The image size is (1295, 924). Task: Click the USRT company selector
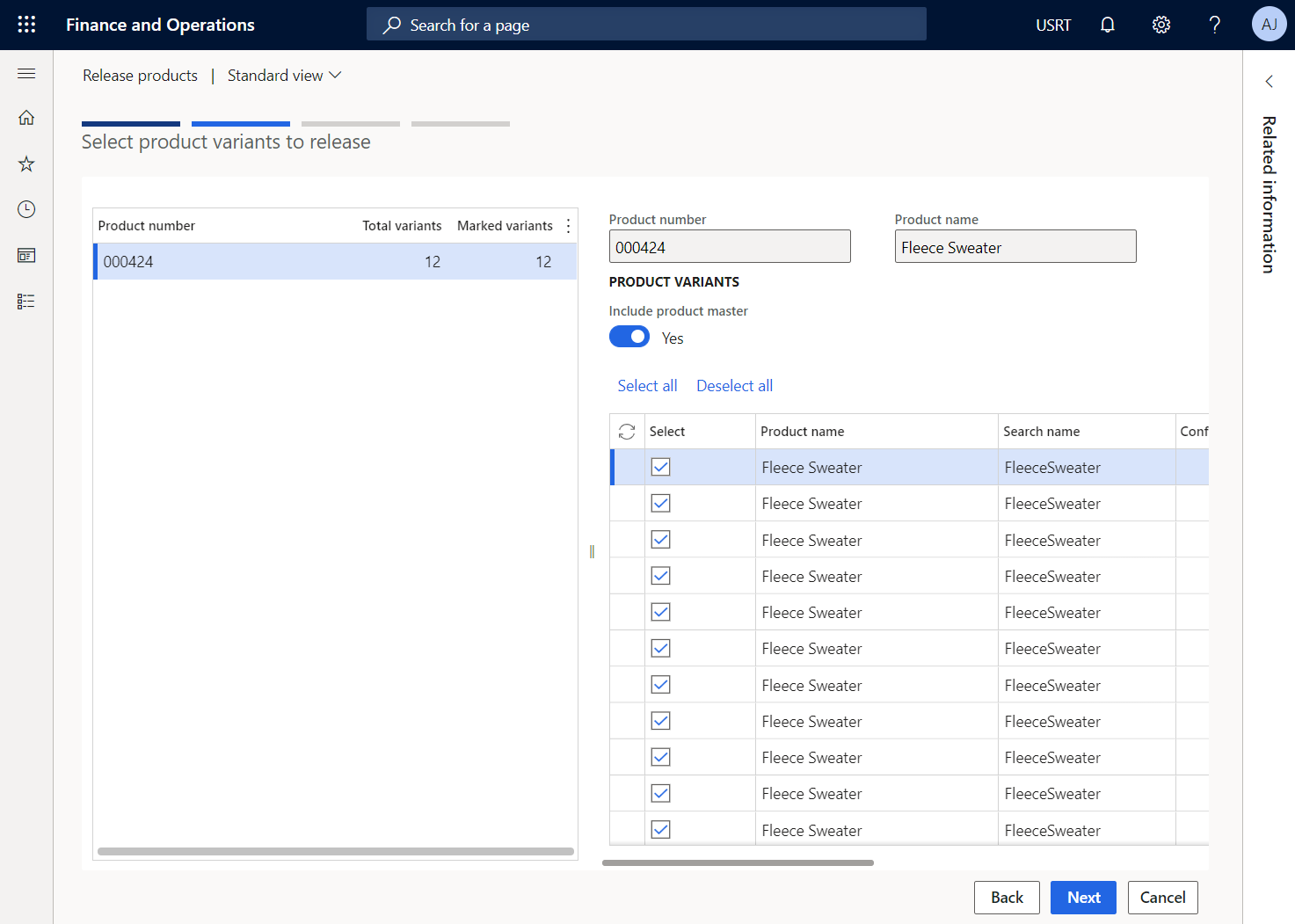(x=1053, y=25)
